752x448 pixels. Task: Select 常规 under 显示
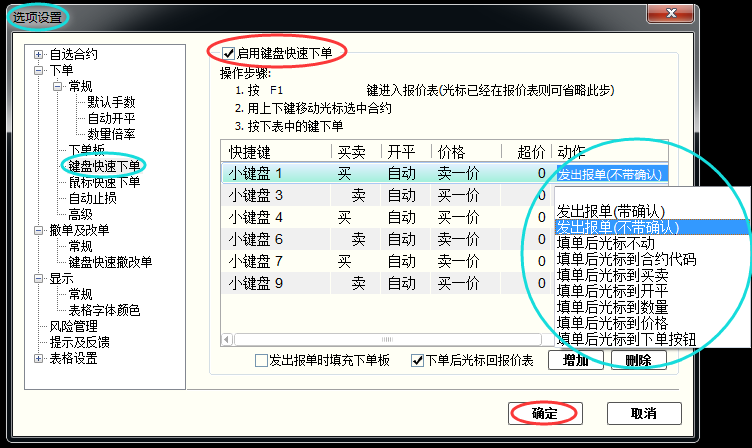coord(81,294)
